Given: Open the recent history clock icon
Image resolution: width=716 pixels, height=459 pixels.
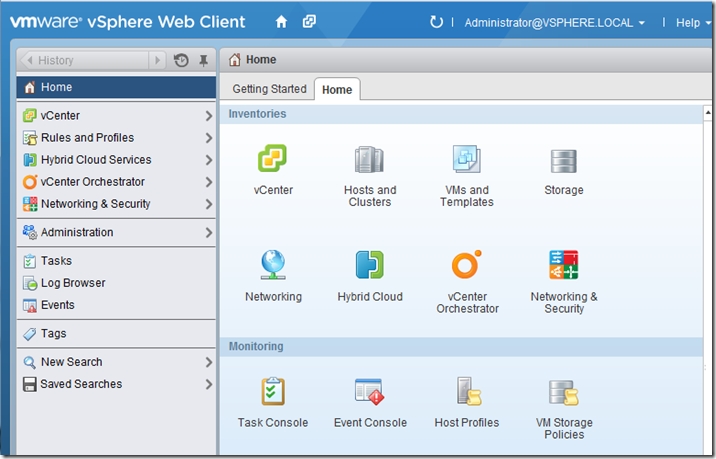Looking at the screenshot, I should [x=181, y=60].
